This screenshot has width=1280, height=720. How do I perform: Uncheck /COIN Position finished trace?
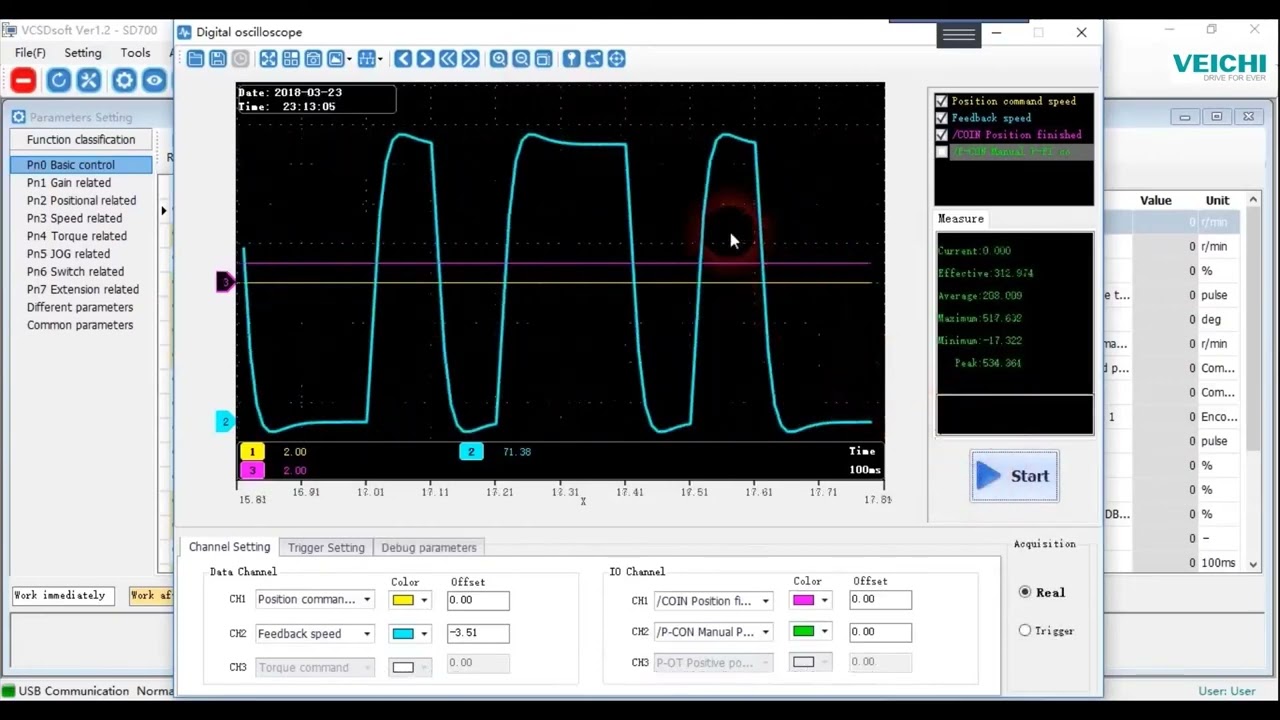pyautogui.click(x=941, y=135)
